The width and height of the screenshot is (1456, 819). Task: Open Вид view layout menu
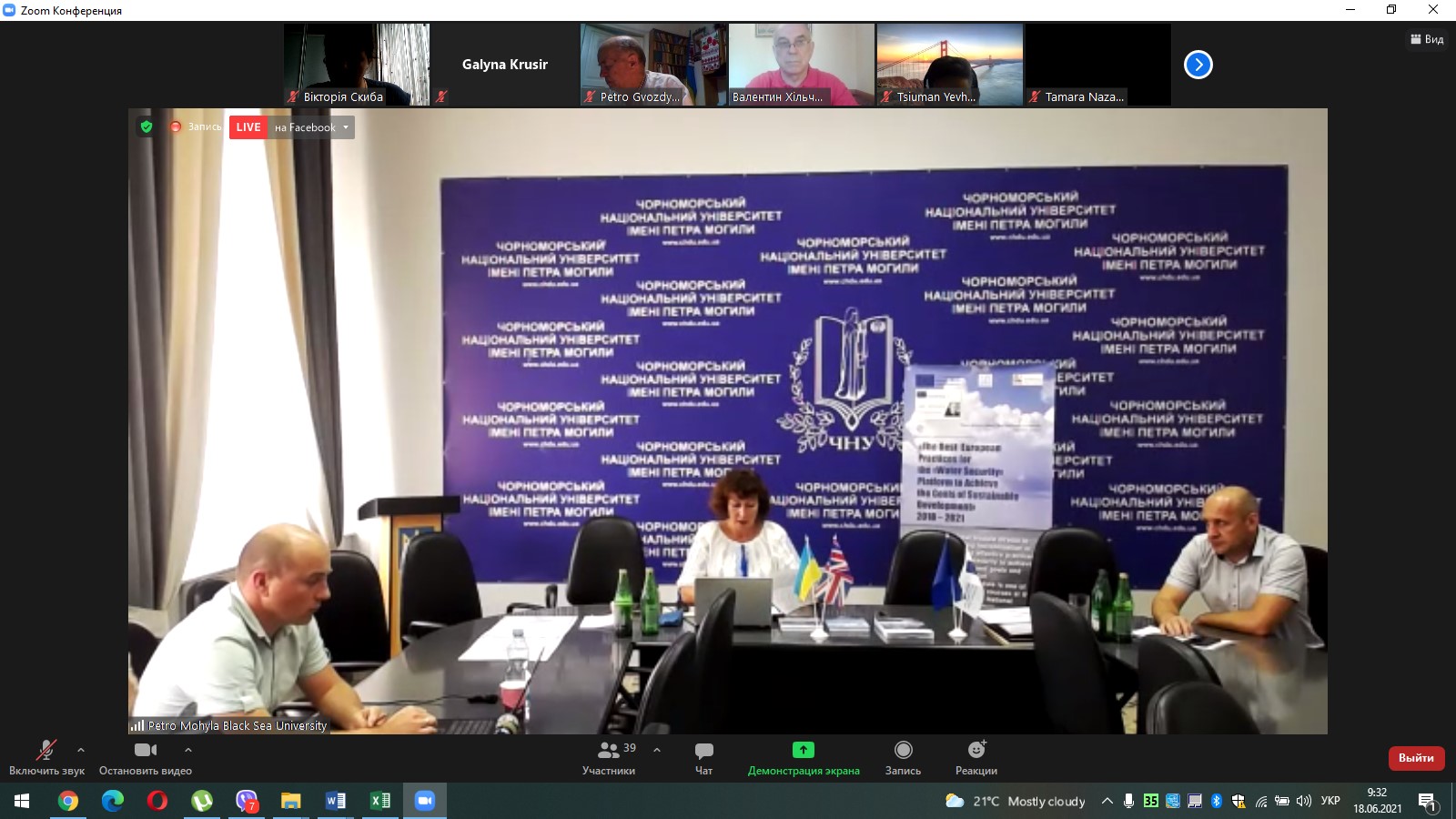(1427, 39)
